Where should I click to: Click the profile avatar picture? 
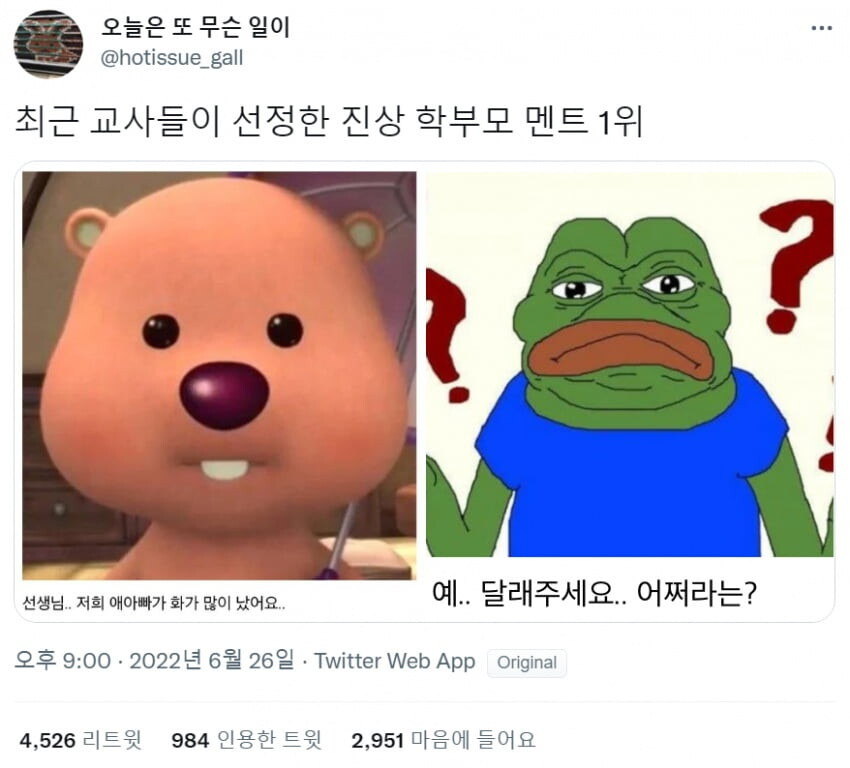coord(48,44)
